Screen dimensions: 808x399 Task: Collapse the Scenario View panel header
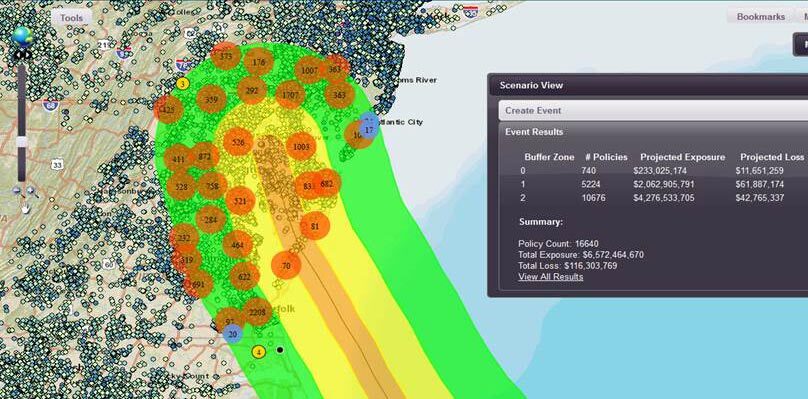click(648, 85)
